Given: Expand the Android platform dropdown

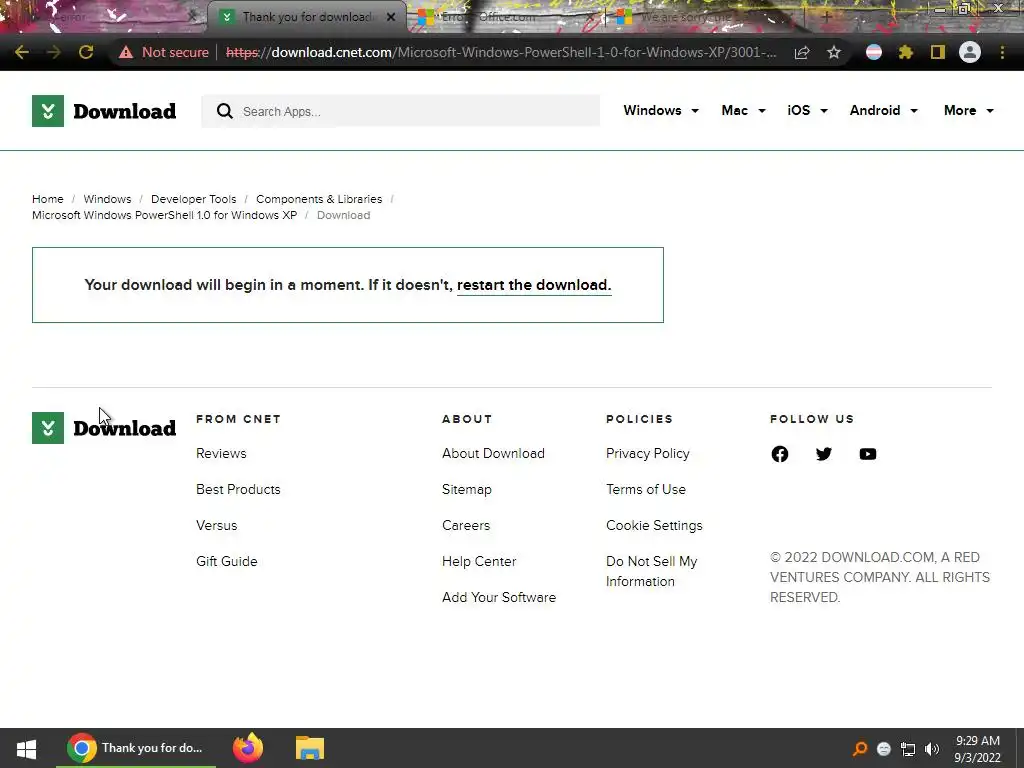Looking at the screenshot, I should point(884,110).
